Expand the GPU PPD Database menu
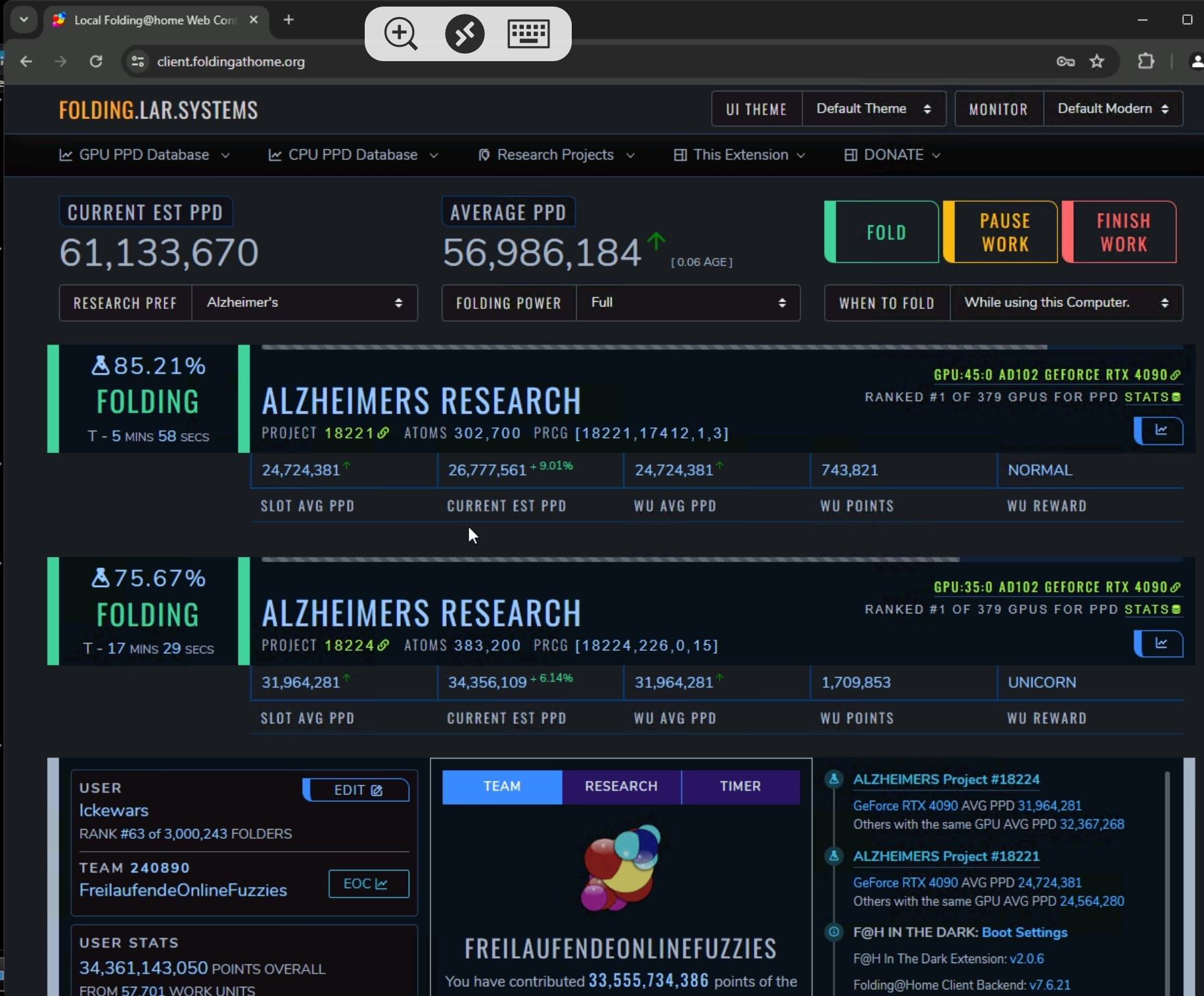Image resolution: width=1204 pixels, height=996 pixels. coord(145,154)
